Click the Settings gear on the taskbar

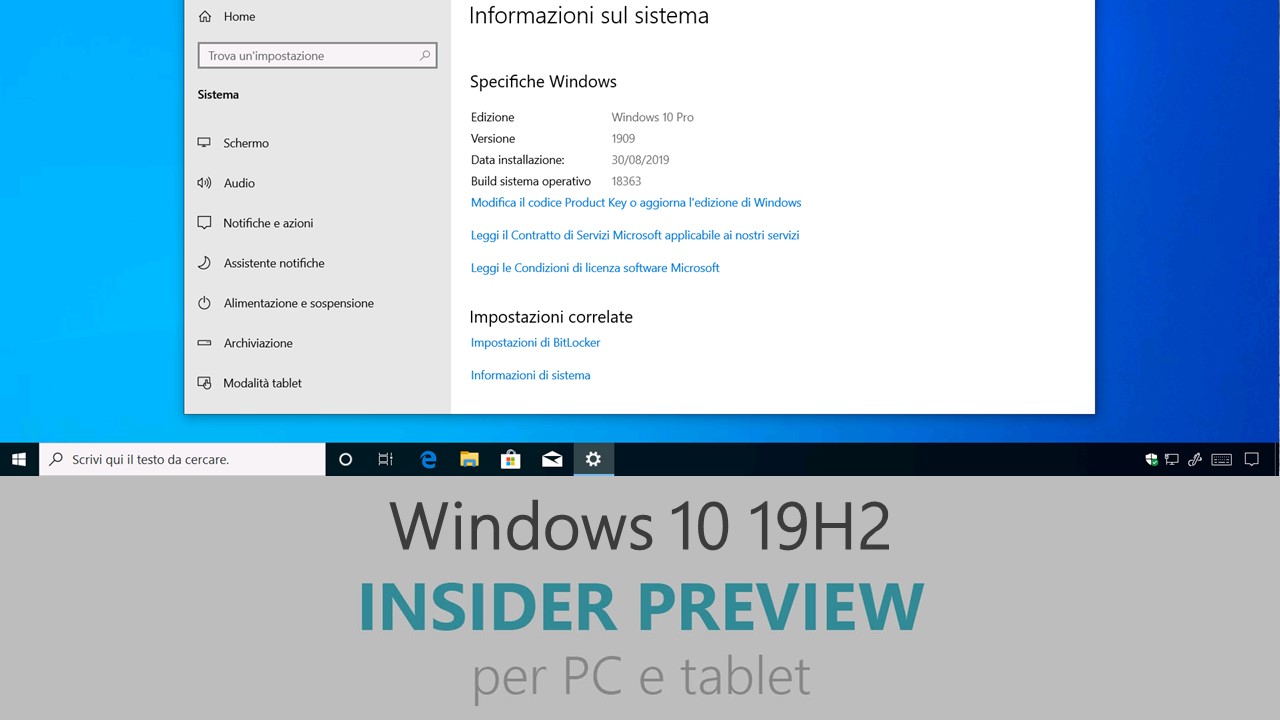[x=593, y=459]
